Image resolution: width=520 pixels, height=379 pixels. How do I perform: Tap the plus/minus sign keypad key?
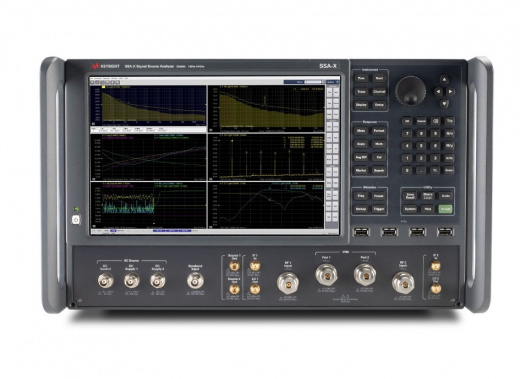click(x=435, y=170)
